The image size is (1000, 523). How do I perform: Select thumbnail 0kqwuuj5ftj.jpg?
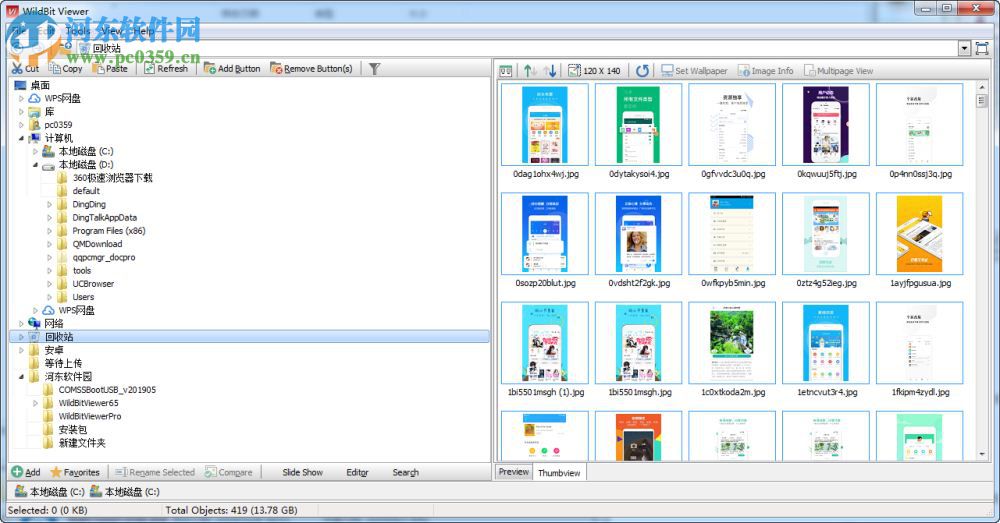tap(826, 124)
